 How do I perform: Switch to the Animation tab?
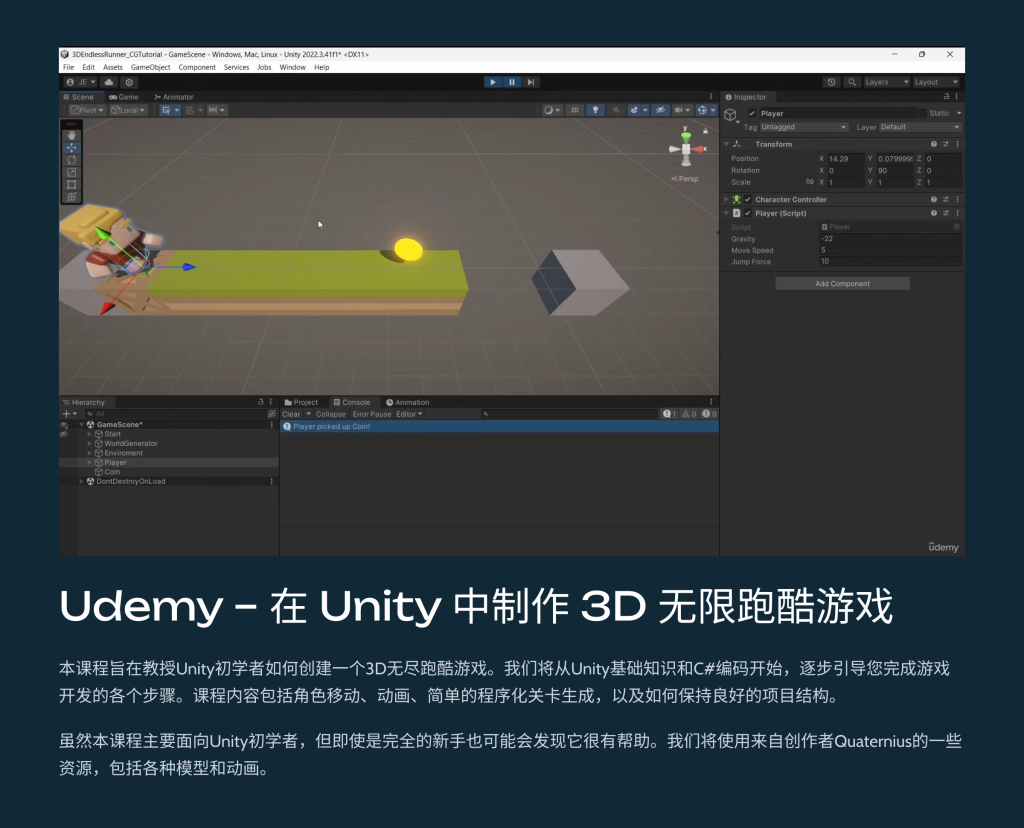(408, 402)
